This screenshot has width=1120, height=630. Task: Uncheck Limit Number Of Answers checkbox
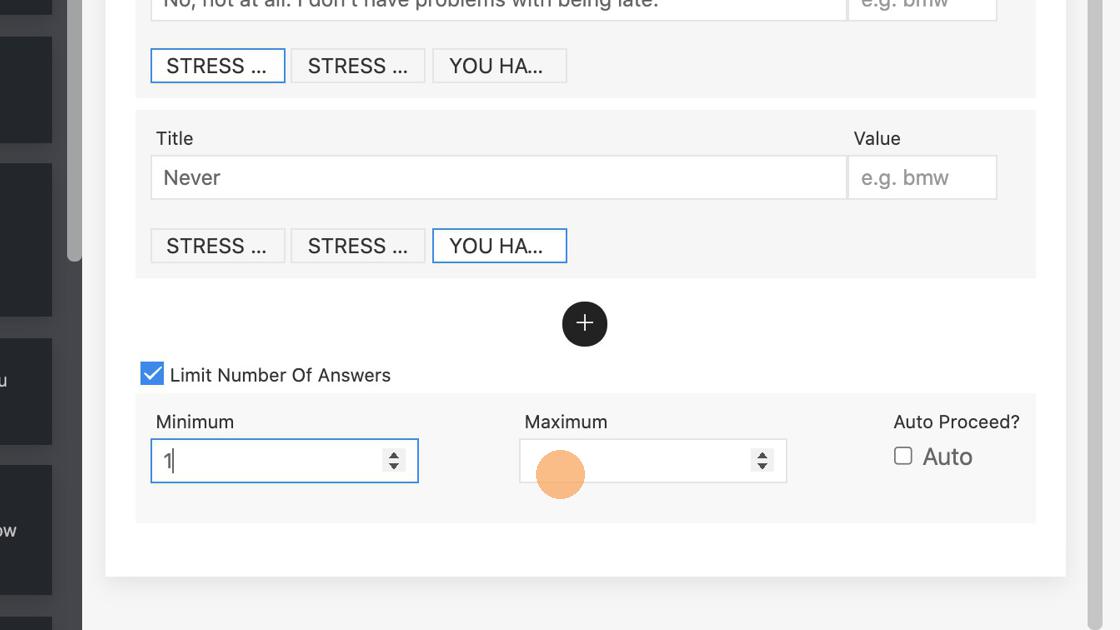[x=152, y=374]
